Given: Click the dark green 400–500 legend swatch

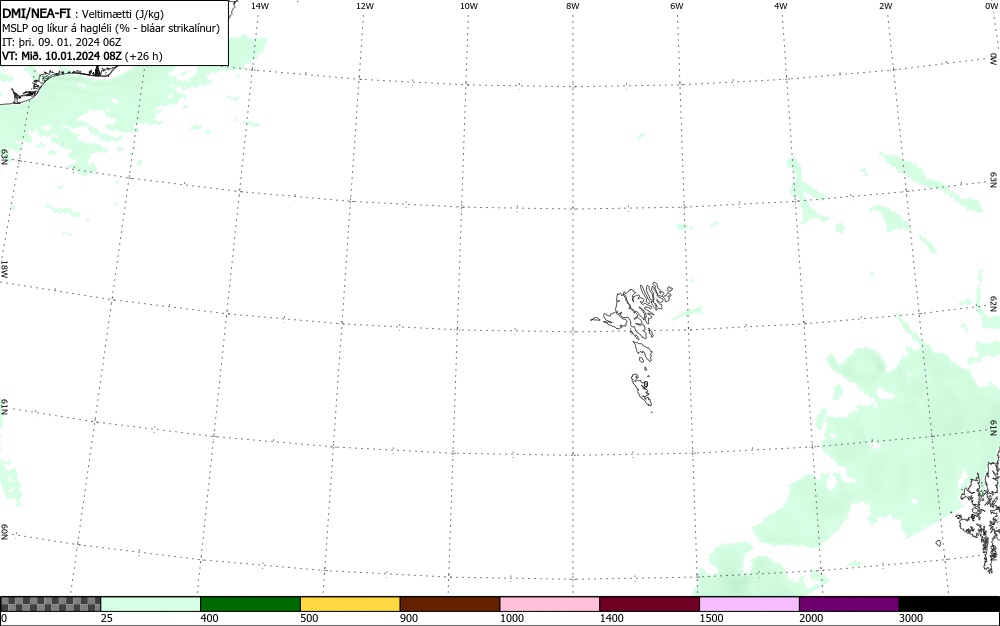Looking at the screenshot, I should coord(250,604).
